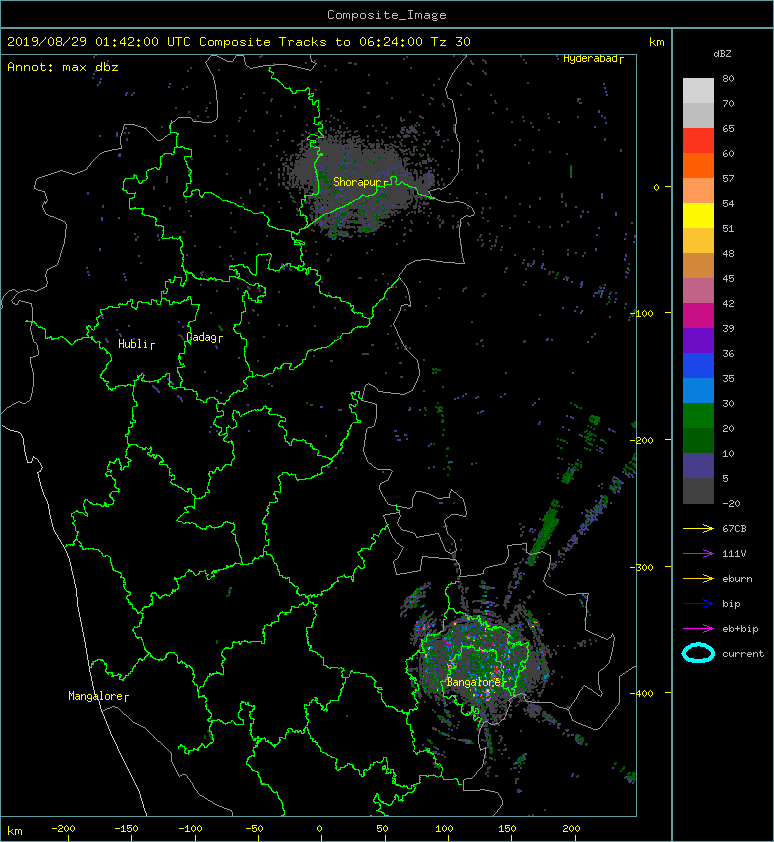Click the Mangalore city label
Screen dimensions: 774x842
click(96, 696)
